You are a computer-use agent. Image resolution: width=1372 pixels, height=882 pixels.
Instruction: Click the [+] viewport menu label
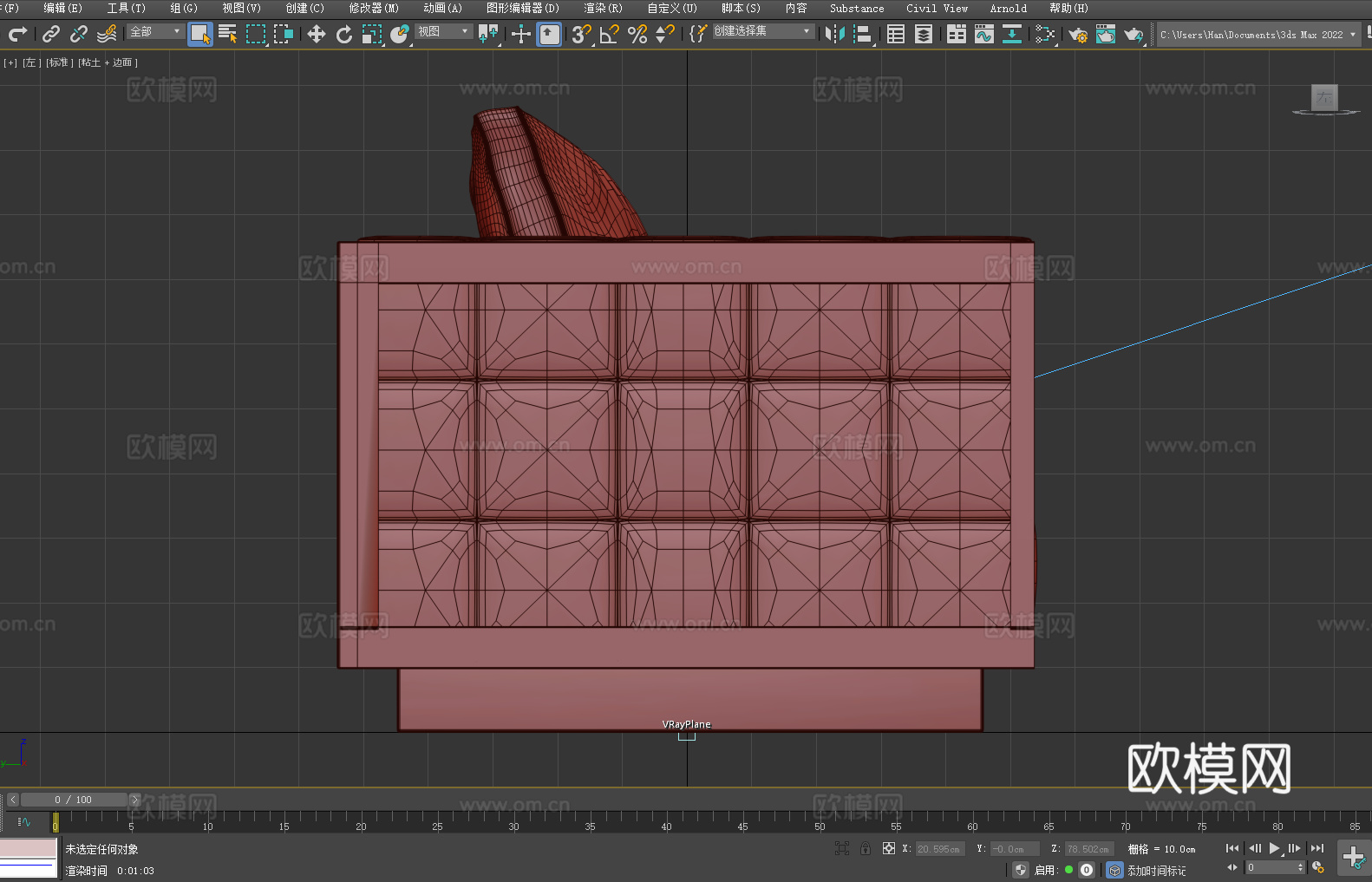(x=10, y=62)
